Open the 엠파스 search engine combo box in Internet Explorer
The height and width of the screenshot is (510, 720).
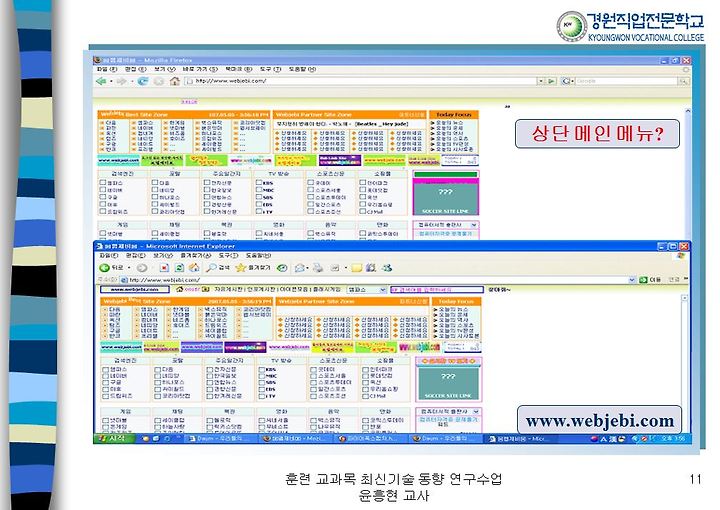[366, 290]
